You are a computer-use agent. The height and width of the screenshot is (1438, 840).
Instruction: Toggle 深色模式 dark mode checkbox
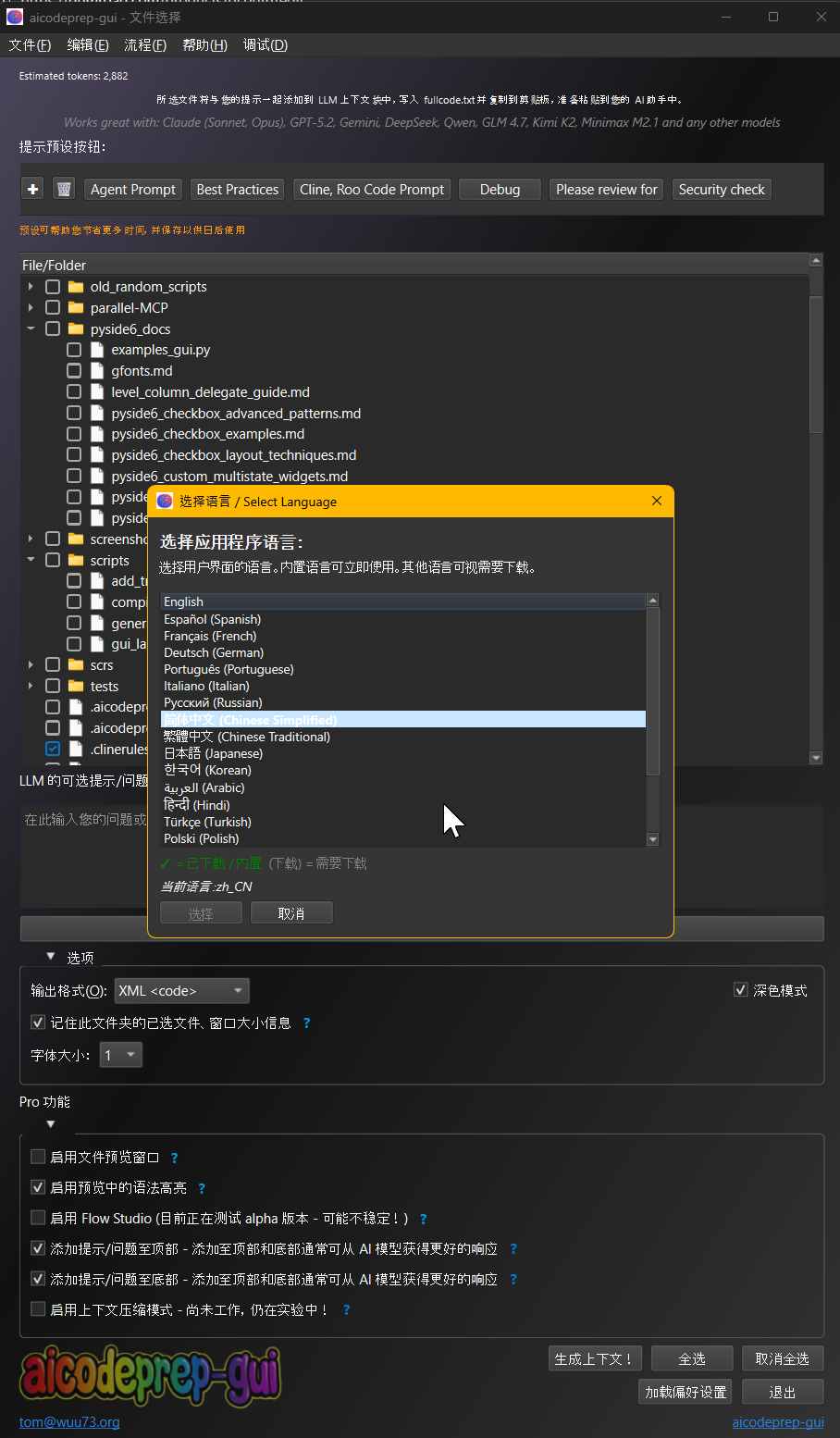pos(741,990)
